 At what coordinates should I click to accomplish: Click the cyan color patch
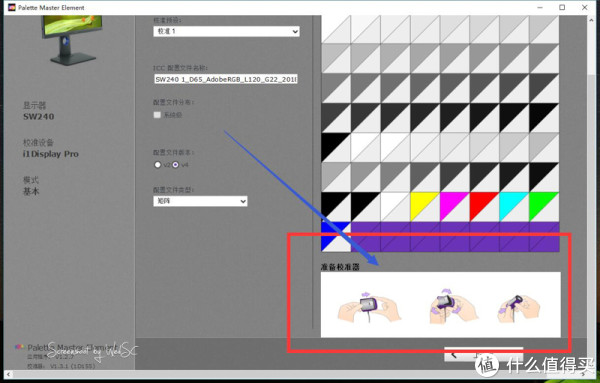[514, 207]
